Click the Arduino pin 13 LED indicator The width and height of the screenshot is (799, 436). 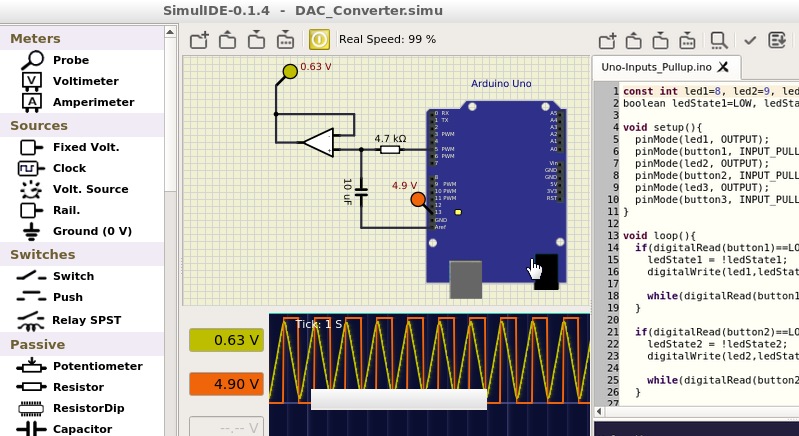pyautogui.click(x=458, y=212)
